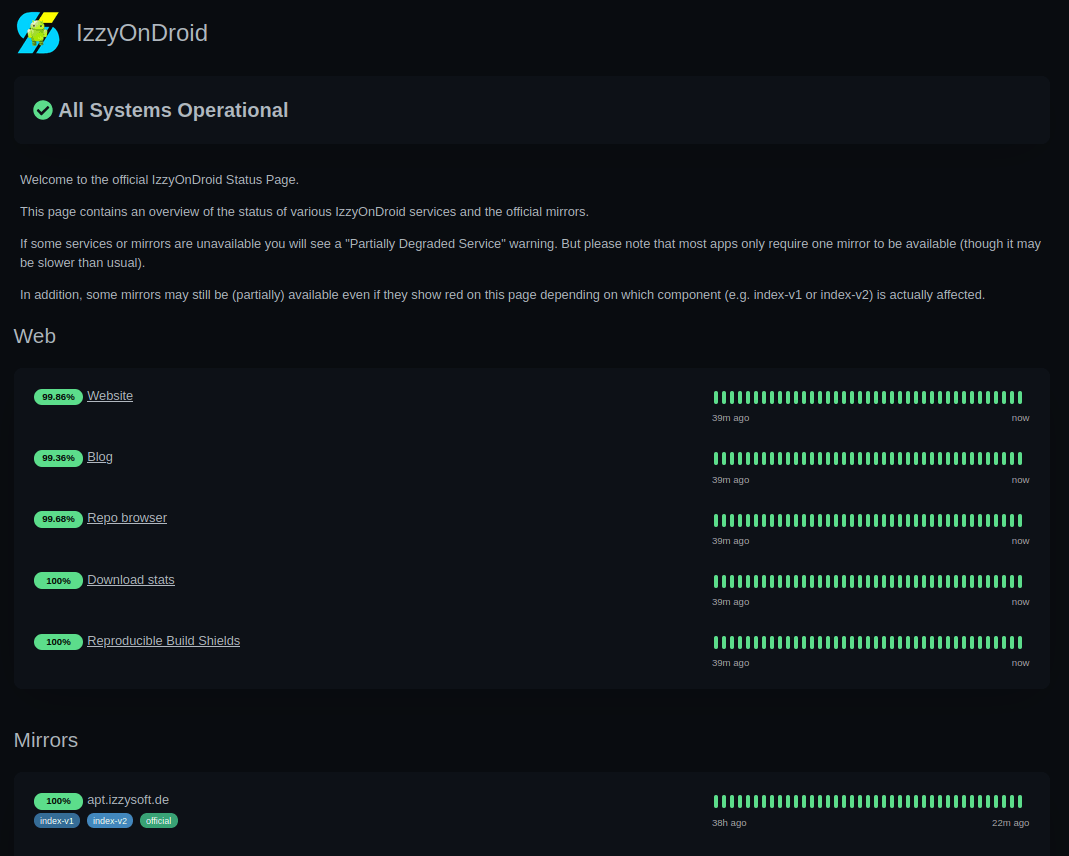1069x856 pixels.
Task: Click the IzzyOnDroid logo icon
Action: 37,32
